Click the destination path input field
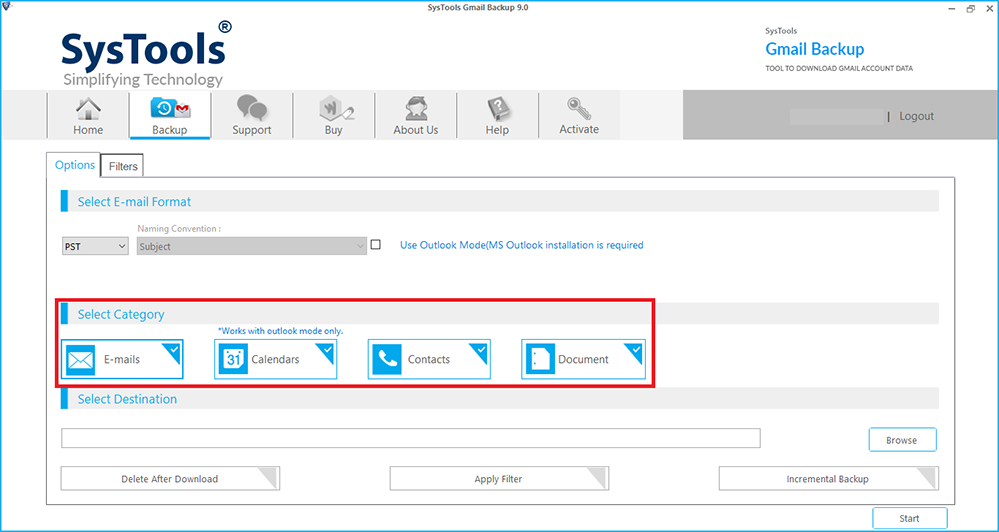 (x=411, y=438)
